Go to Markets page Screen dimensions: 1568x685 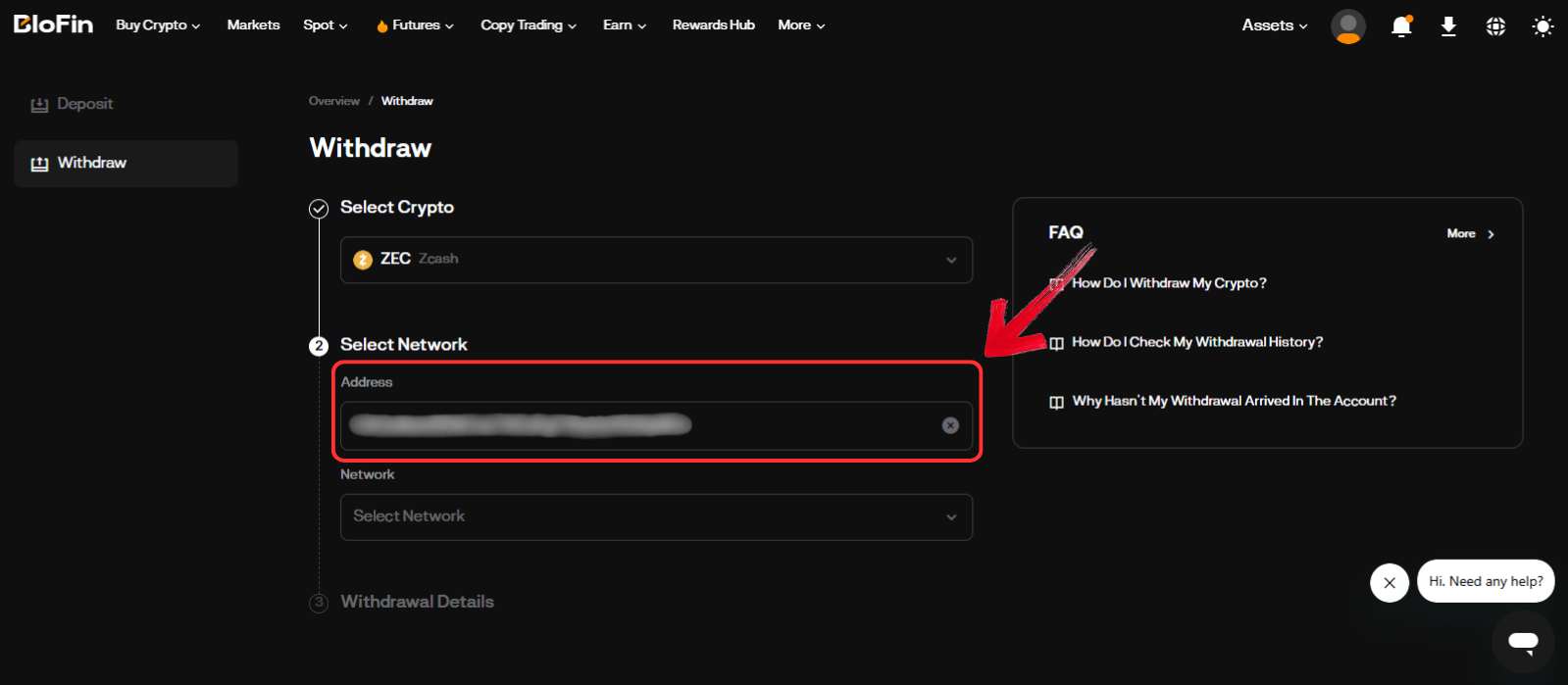[253, 25]
